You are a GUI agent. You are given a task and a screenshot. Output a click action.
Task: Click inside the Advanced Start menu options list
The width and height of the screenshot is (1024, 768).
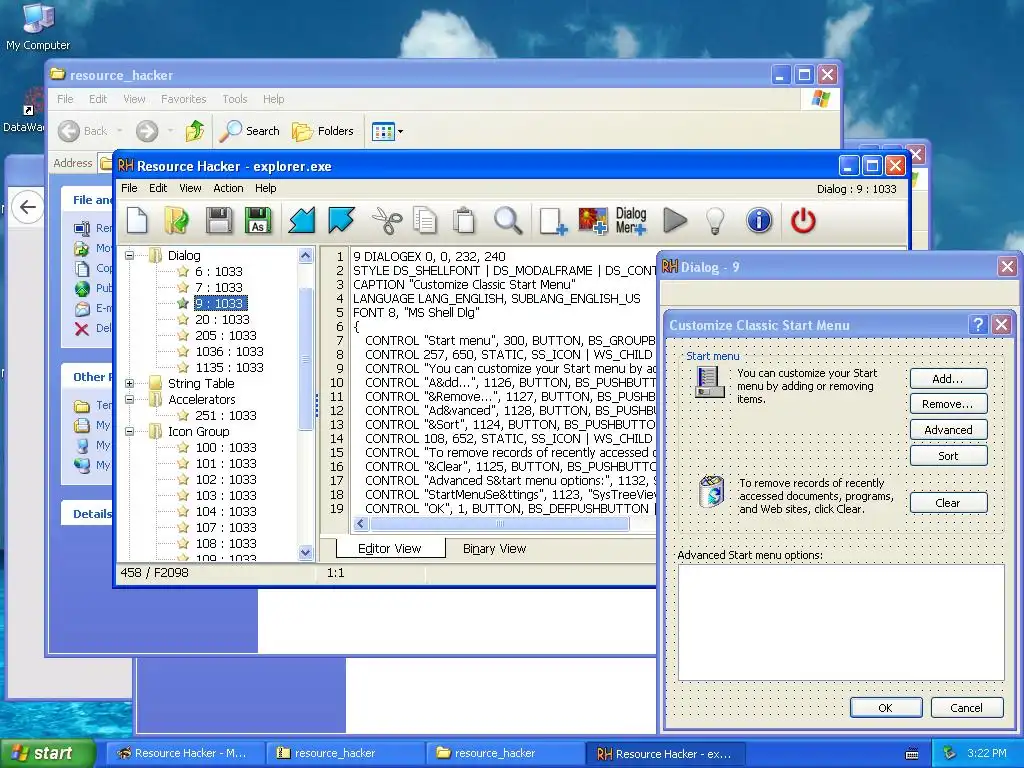pyautogui.click(x=841, y=622)
